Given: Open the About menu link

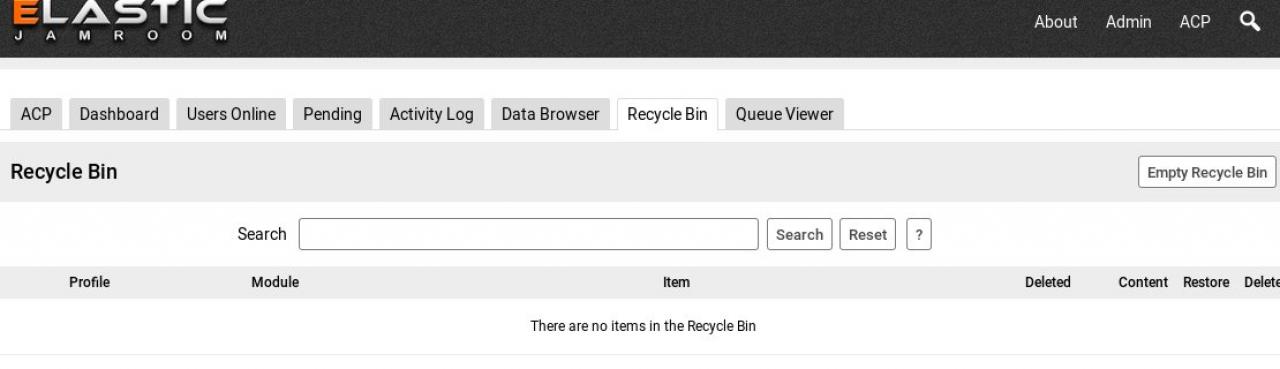Looking at the screenshot, I should click(1055, 21).
